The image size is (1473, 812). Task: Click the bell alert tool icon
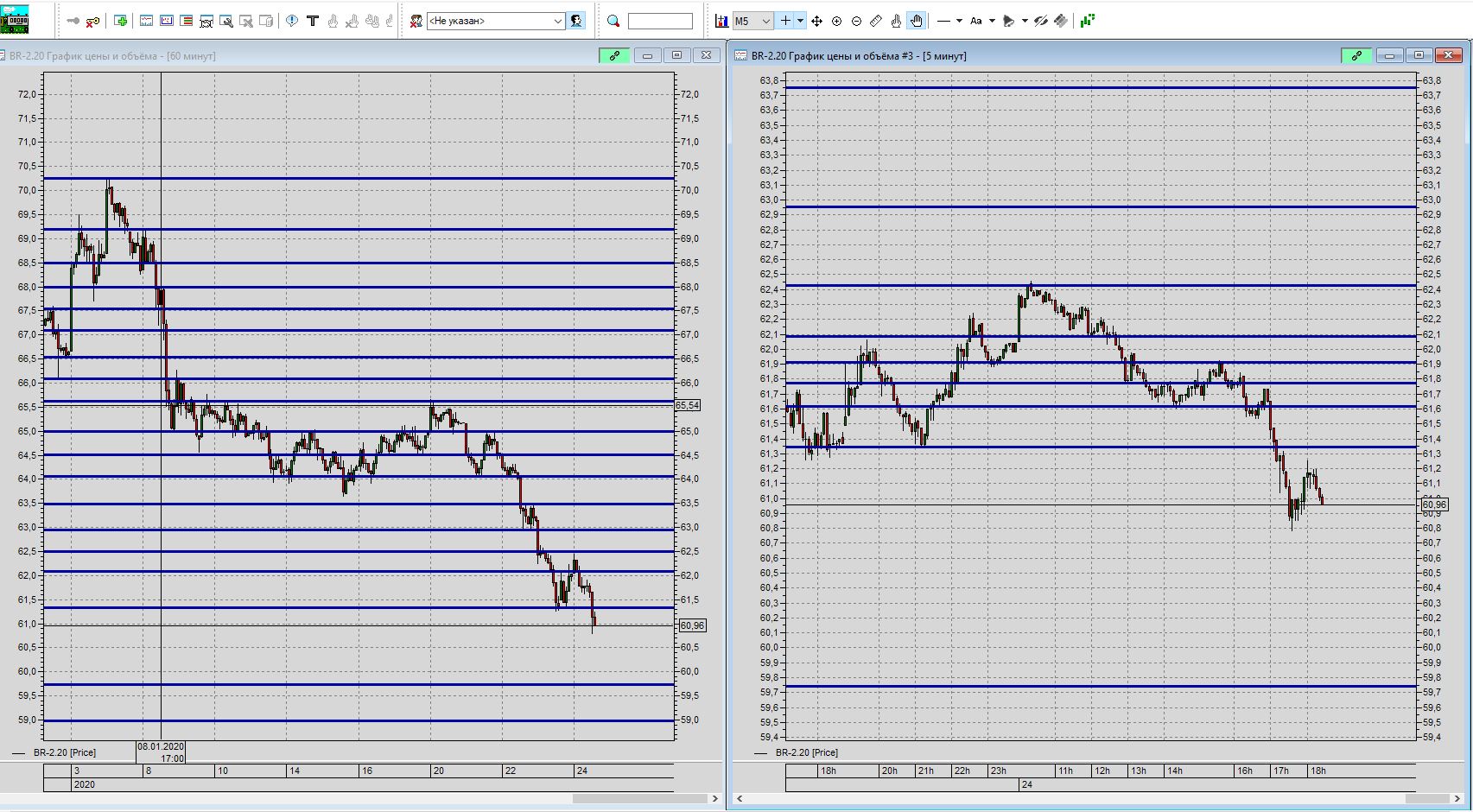click(x=1008, y=21)
